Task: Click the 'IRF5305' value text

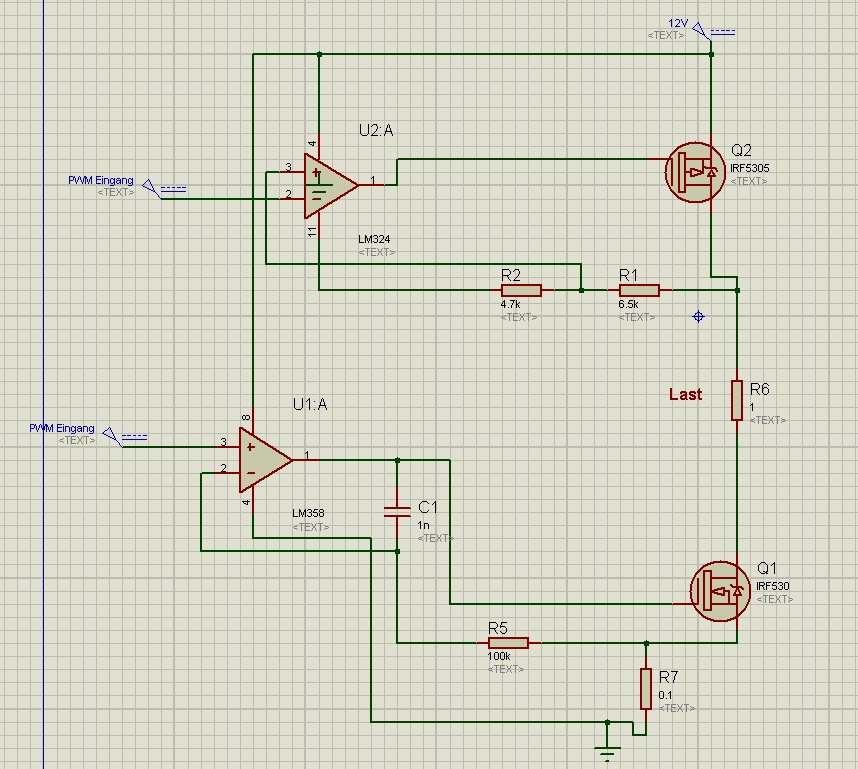Action: pos(749,168)
